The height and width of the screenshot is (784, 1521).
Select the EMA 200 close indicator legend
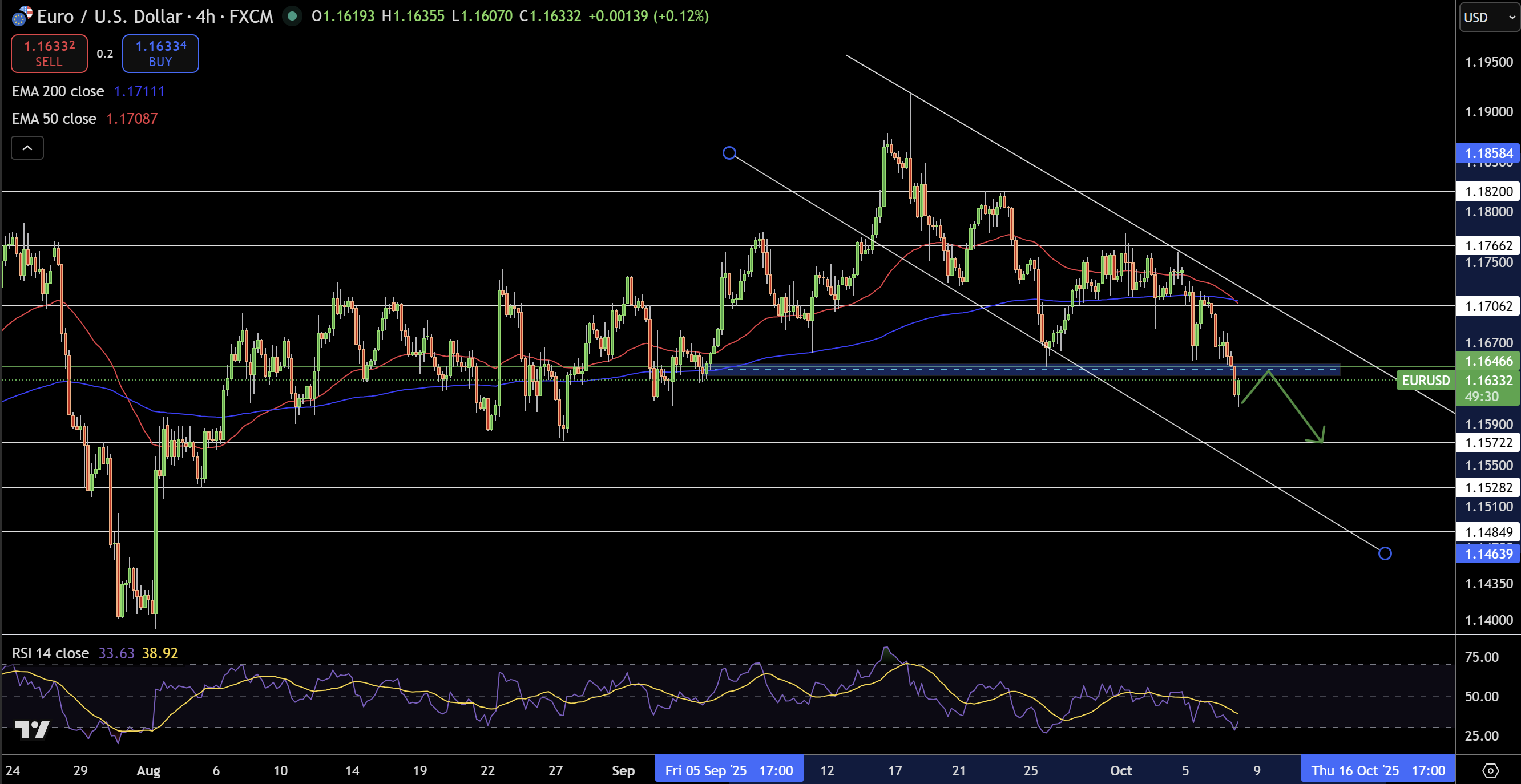point(58,91)
